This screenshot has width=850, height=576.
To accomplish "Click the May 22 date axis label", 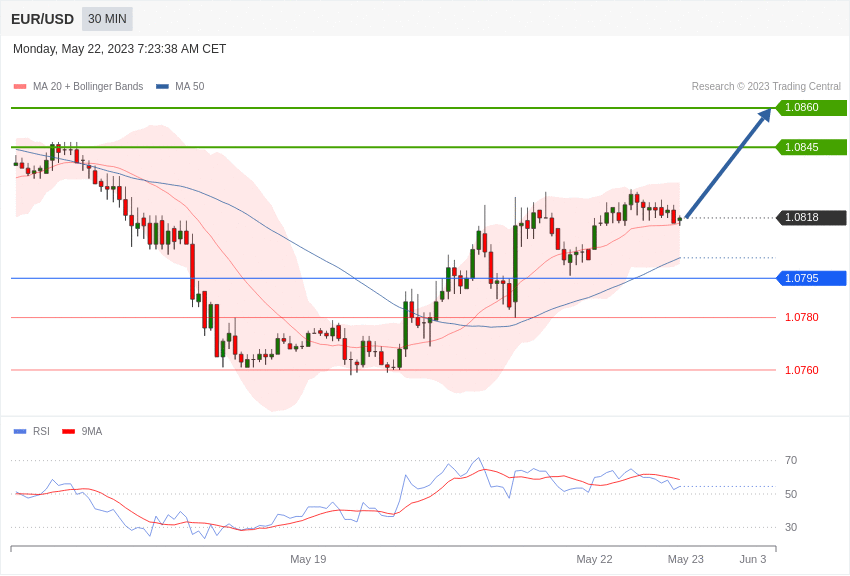I will 594,559.
